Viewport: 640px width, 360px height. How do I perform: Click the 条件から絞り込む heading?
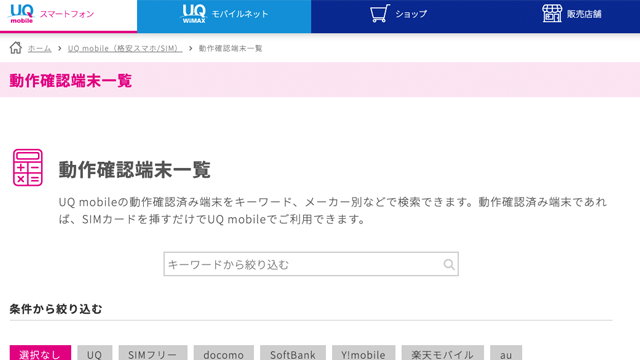click(x=56, y=309)
